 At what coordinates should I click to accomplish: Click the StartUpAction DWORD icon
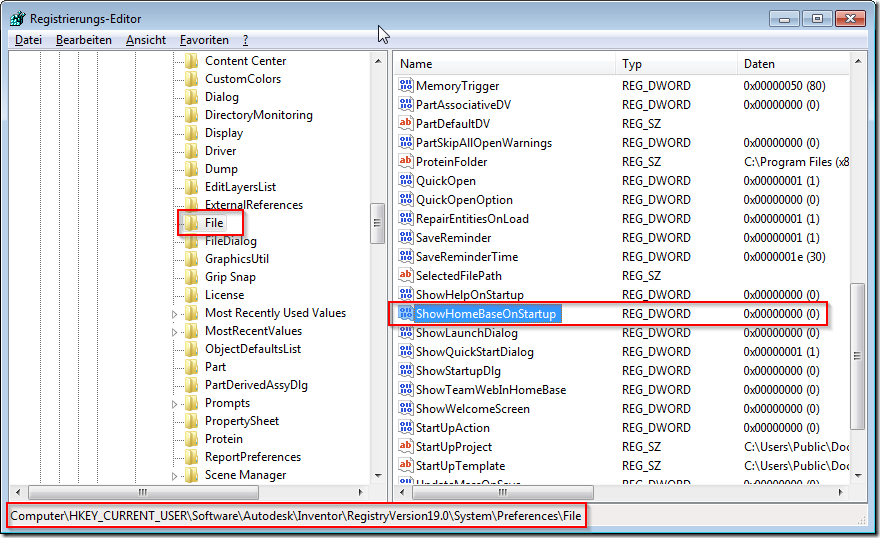(x=405, y=427)
